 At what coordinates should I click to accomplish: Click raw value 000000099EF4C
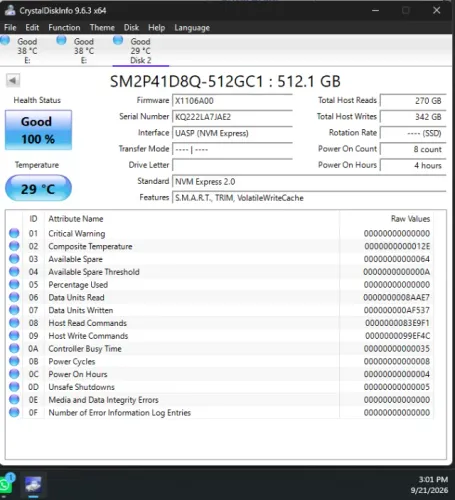397,336
